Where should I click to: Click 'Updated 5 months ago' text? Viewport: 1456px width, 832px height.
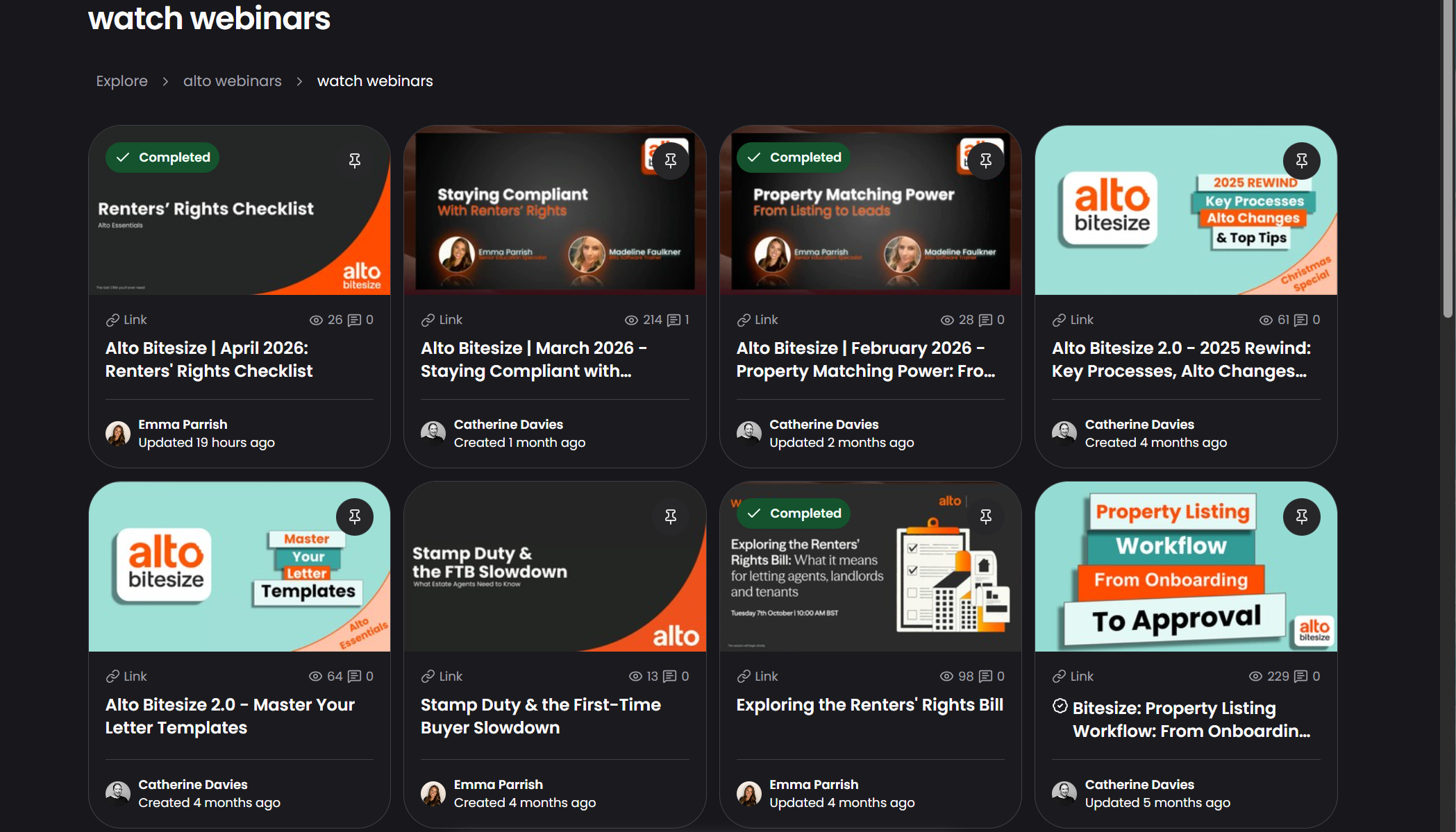click(1157, 803)
